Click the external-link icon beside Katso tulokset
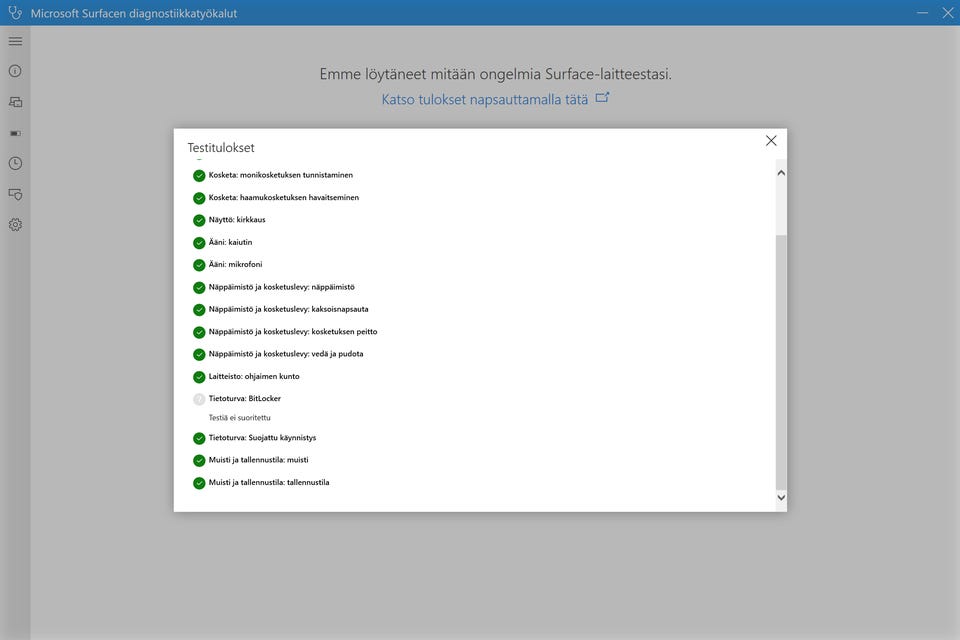This screenshot has width=960, height=640. pos(602,97)
